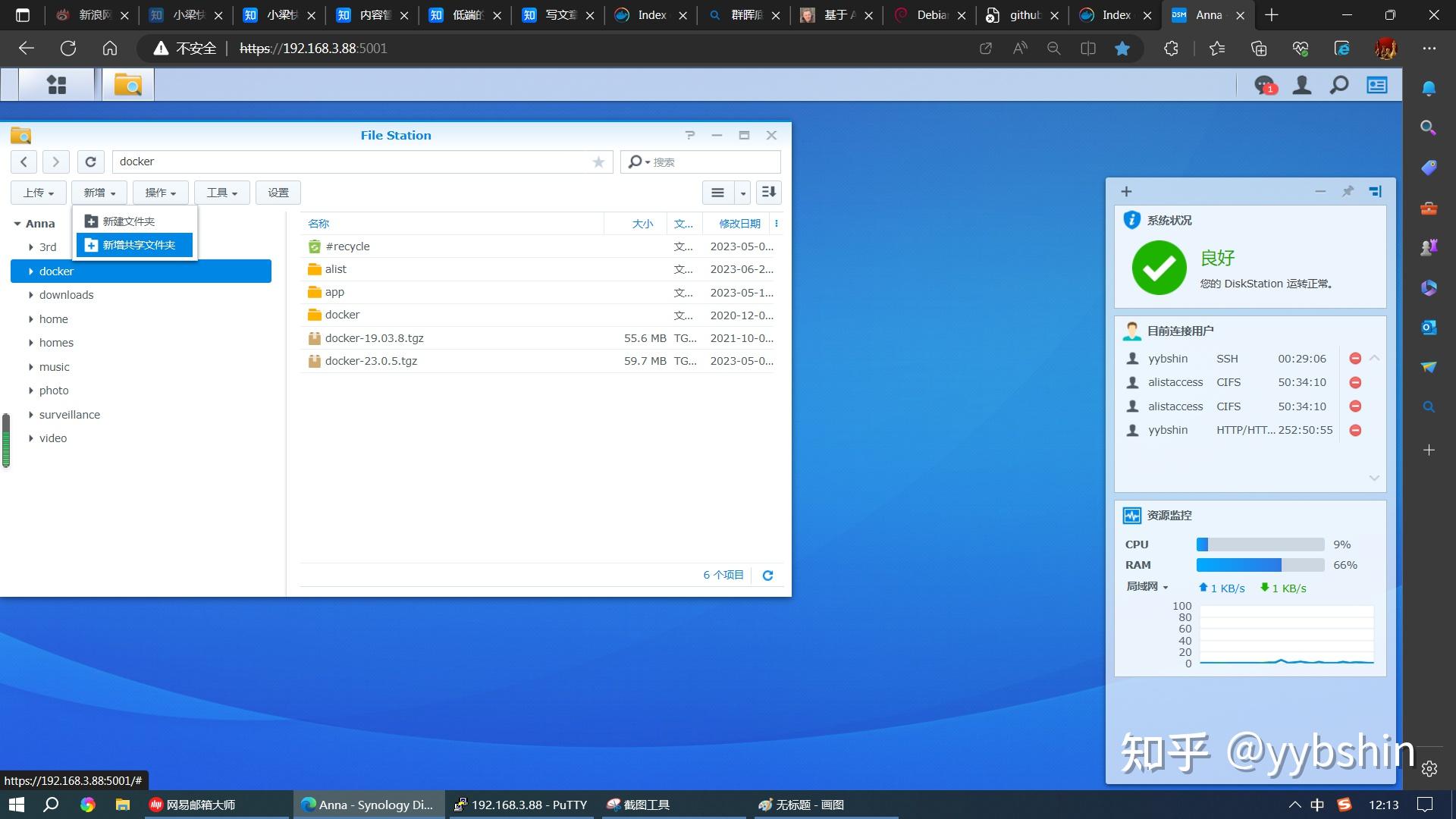This screenshot has height=819, width=1456.
Task: Switch File Station to list view
Action: point(717,192)
